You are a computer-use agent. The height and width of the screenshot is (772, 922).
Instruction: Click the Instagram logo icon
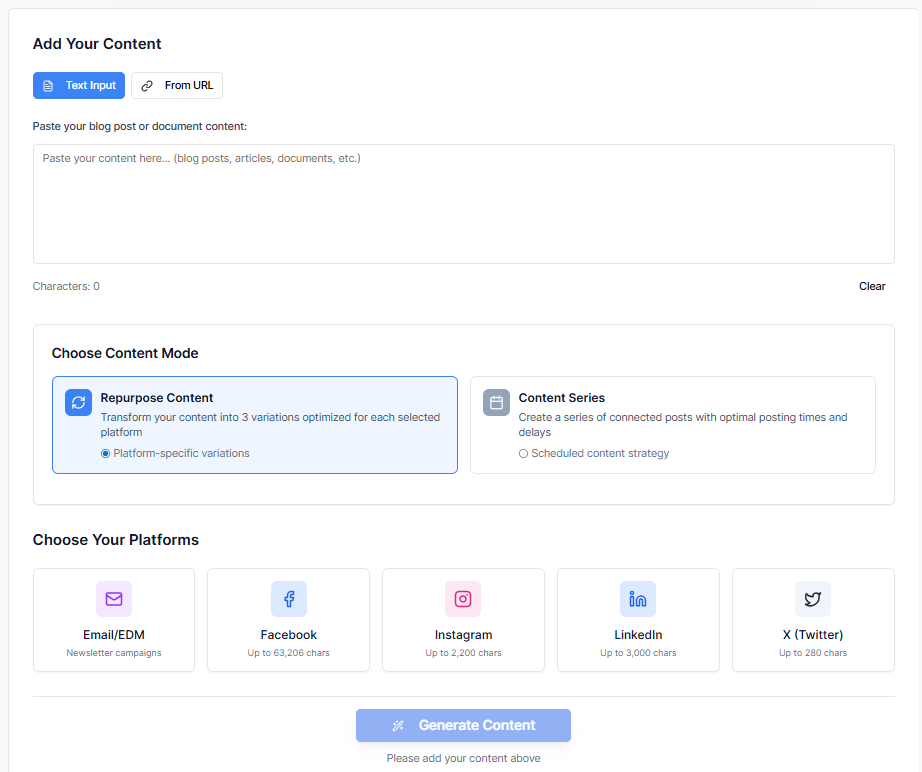463,599
